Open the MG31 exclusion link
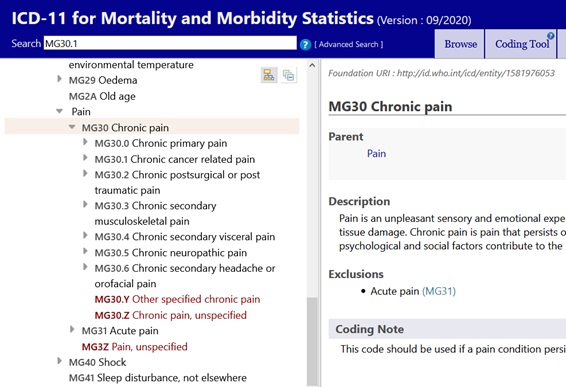 click(439, 291)
